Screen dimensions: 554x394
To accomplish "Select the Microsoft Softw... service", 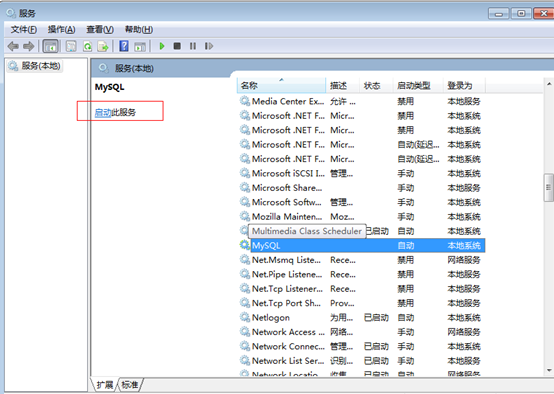I will click(x=362, y=202).
